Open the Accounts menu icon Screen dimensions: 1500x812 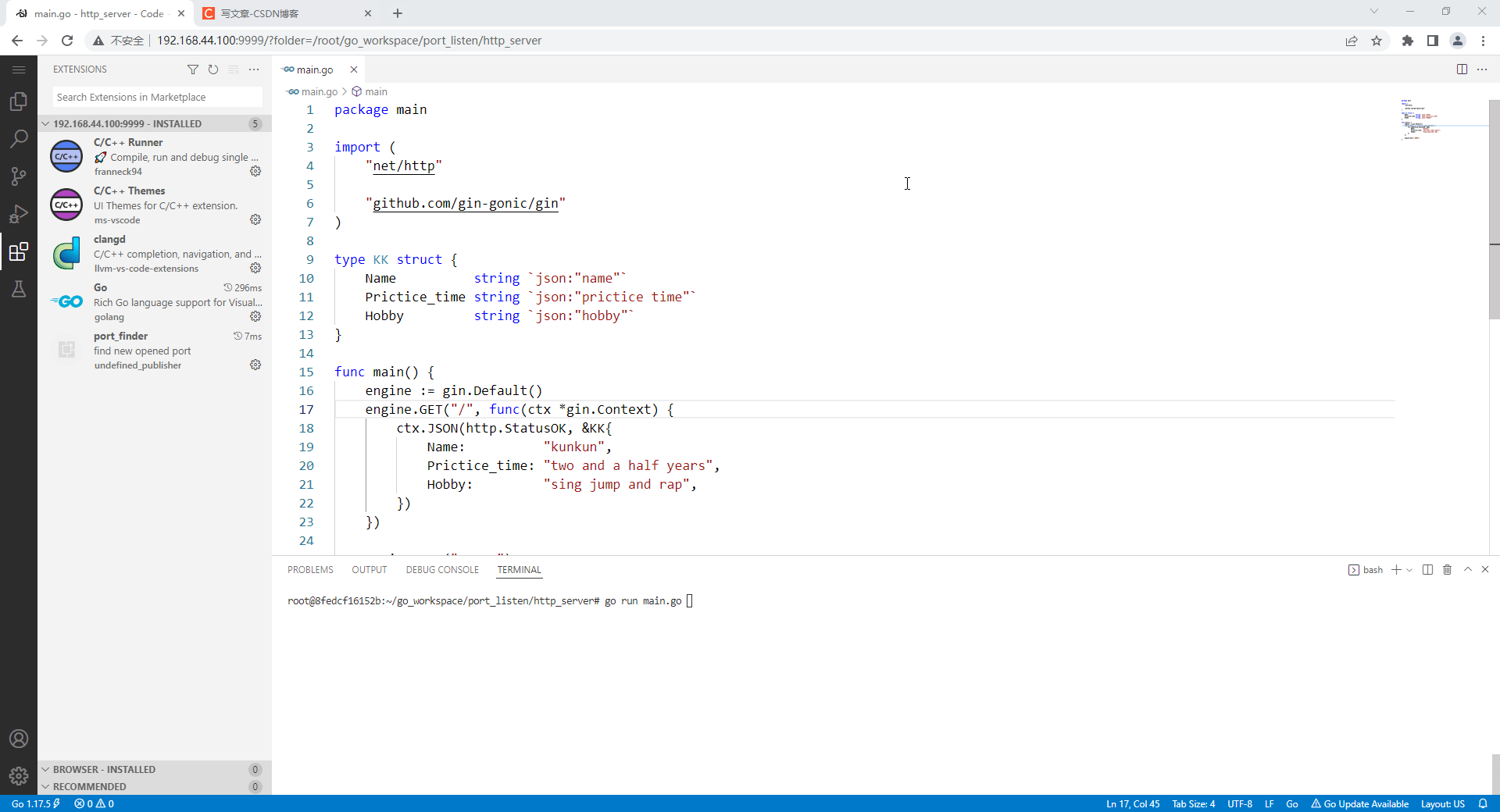point(19,739)
